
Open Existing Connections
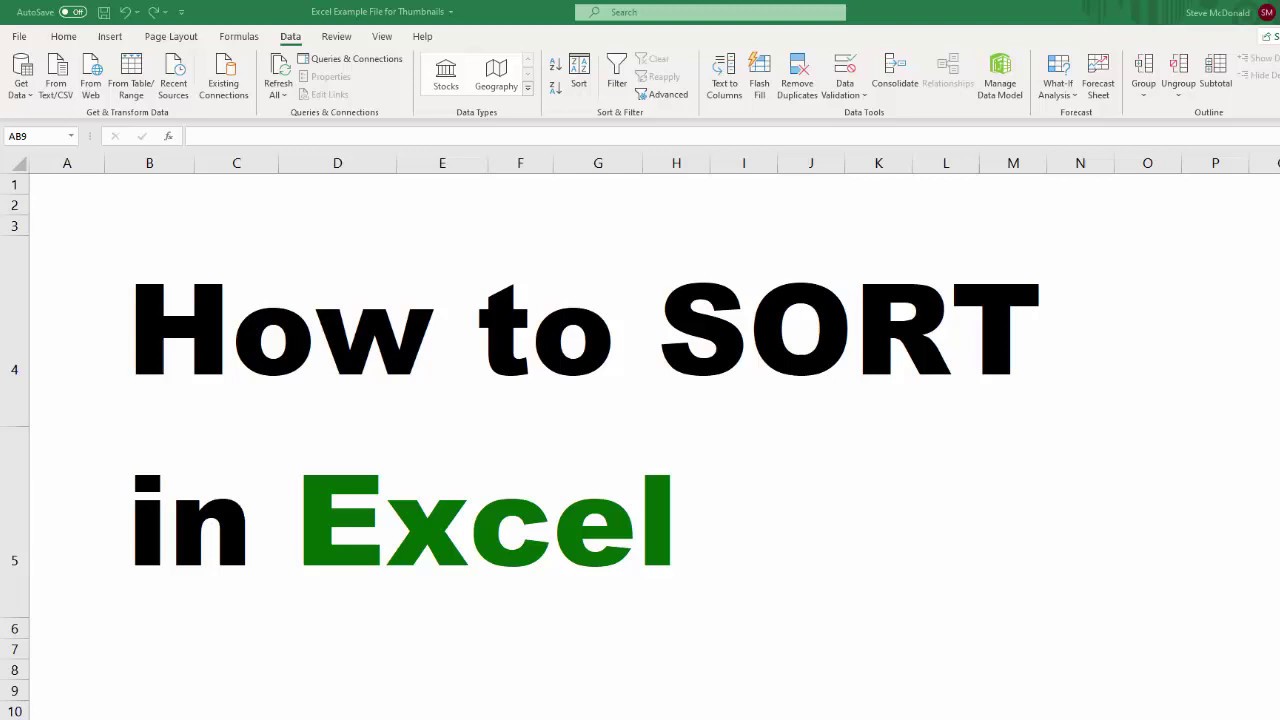pyautogui.click(x=224, y=77)
